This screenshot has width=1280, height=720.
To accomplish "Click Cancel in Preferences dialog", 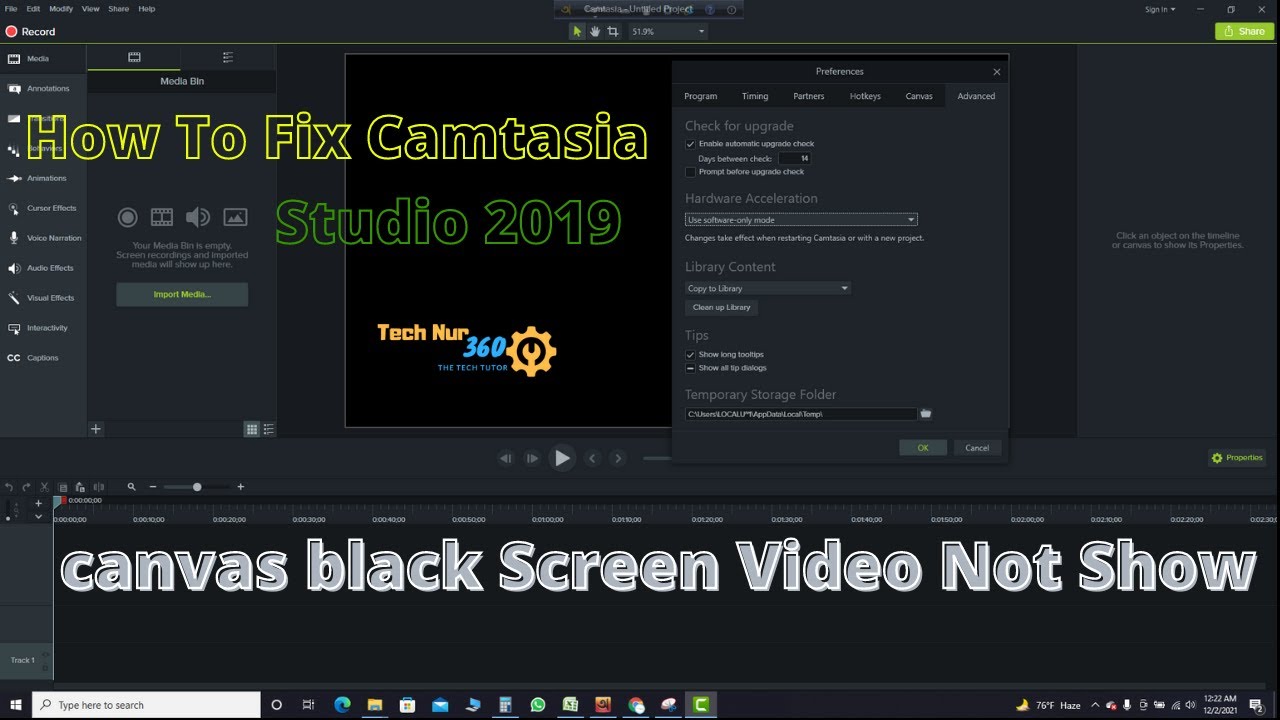I will click(x=977, y=447).
